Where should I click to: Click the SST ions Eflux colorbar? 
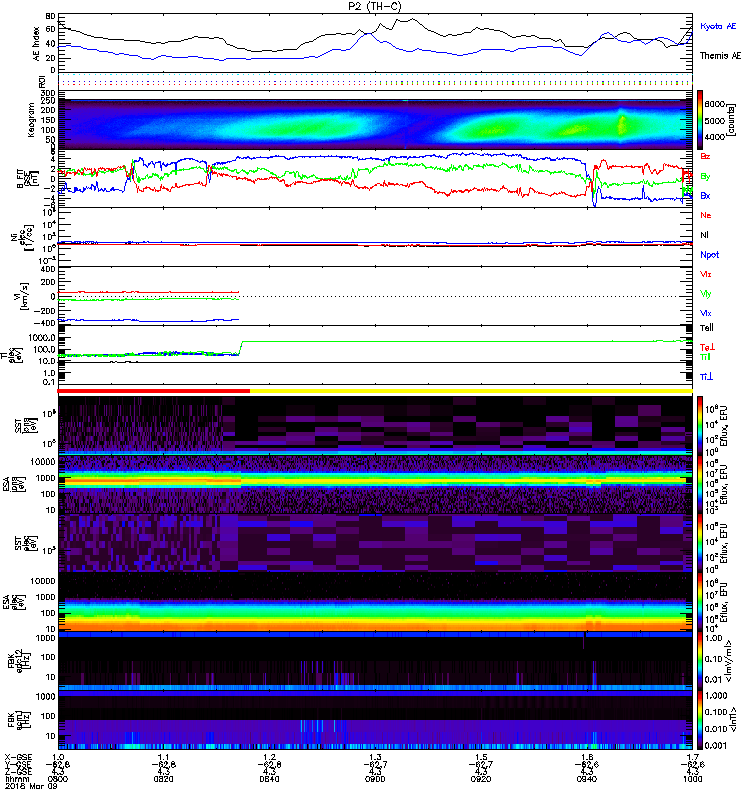[700, 425]
